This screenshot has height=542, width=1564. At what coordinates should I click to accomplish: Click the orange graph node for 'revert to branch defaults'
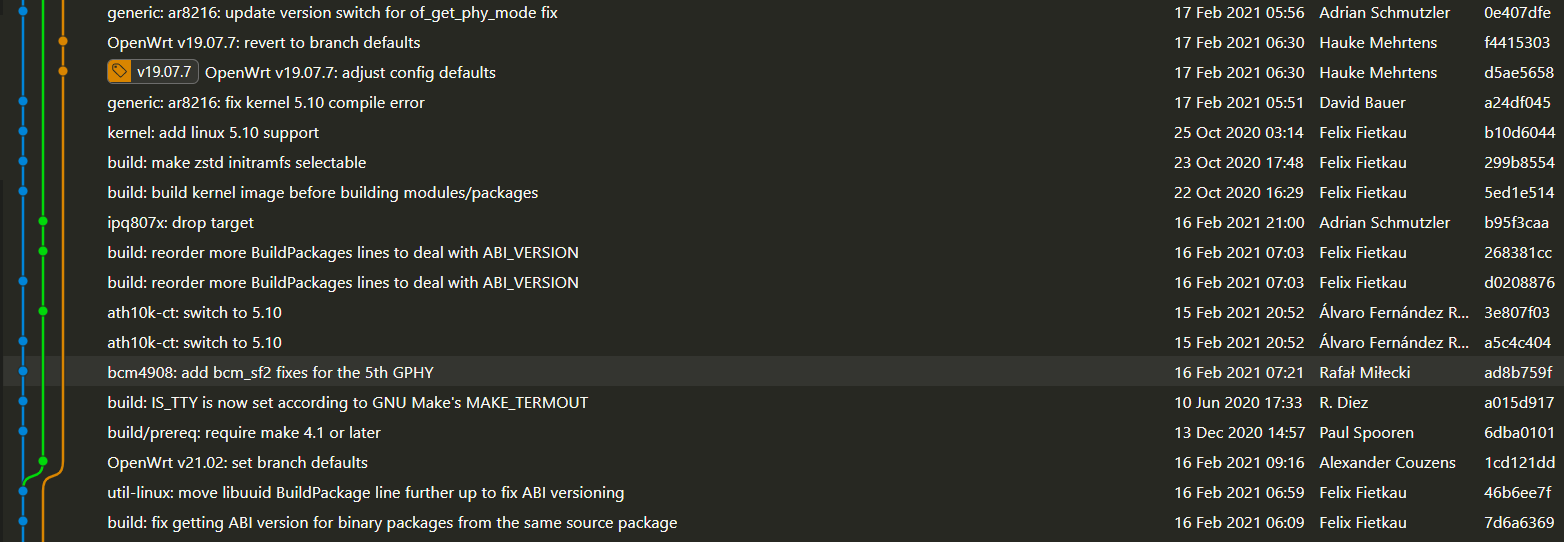63,42
